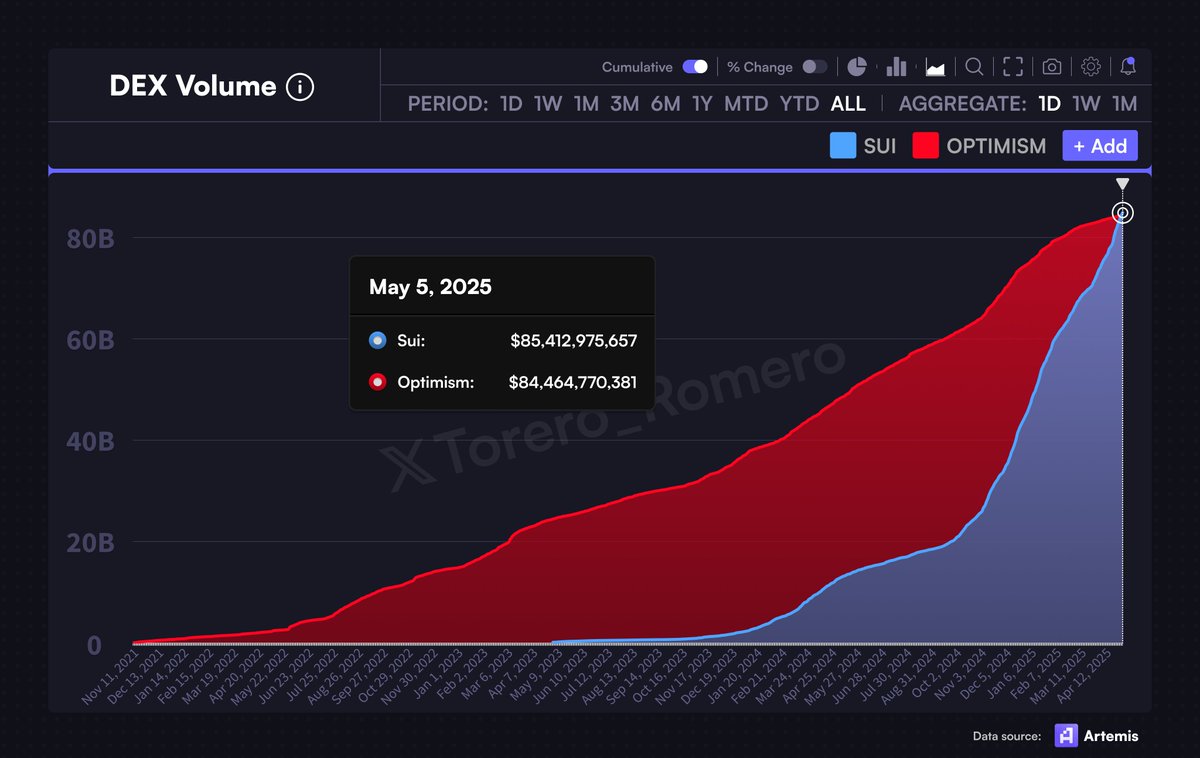Open the chart zoom magnifier

coord(974,67)
